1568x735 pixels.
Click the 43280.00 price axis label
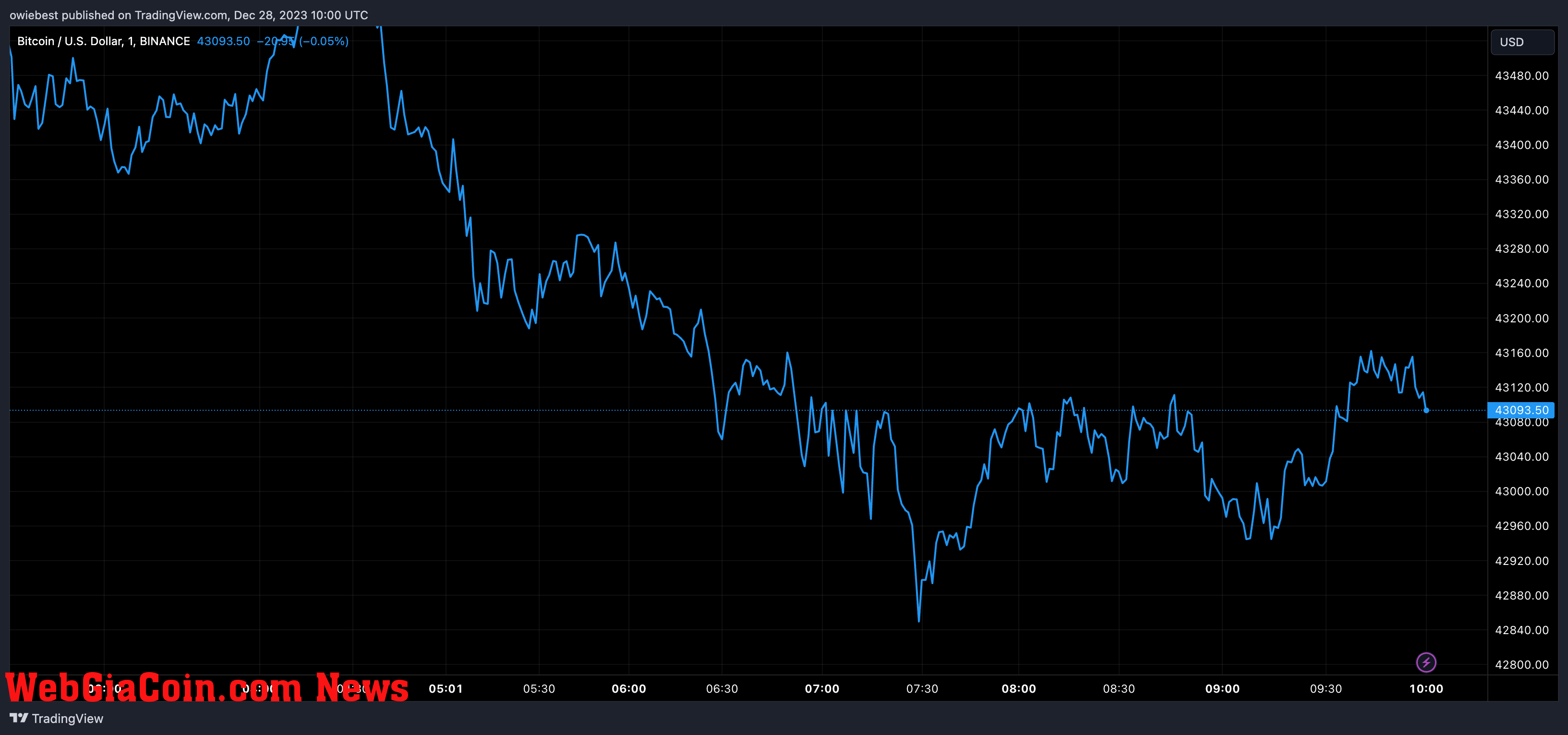coord(1522,249)
